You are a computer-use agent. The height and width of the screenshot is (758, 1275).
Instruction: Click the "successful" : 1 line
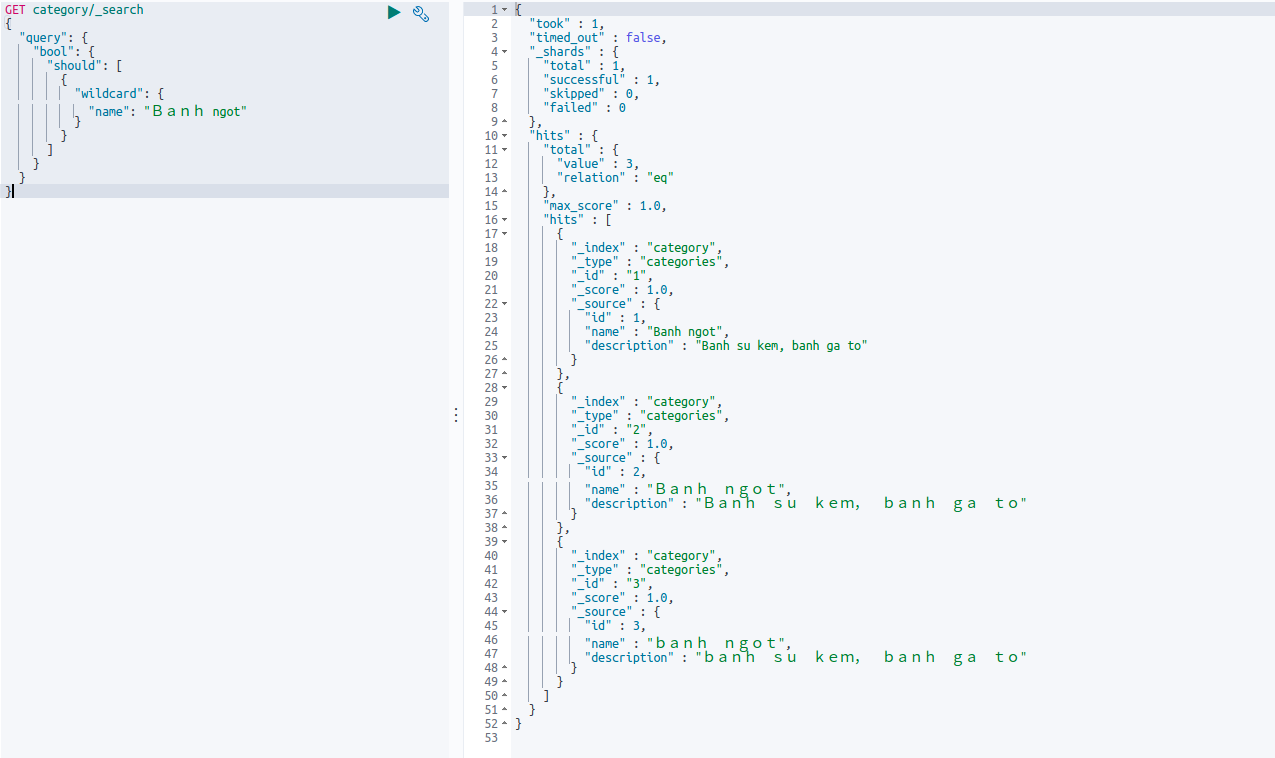tap(601, 80)
